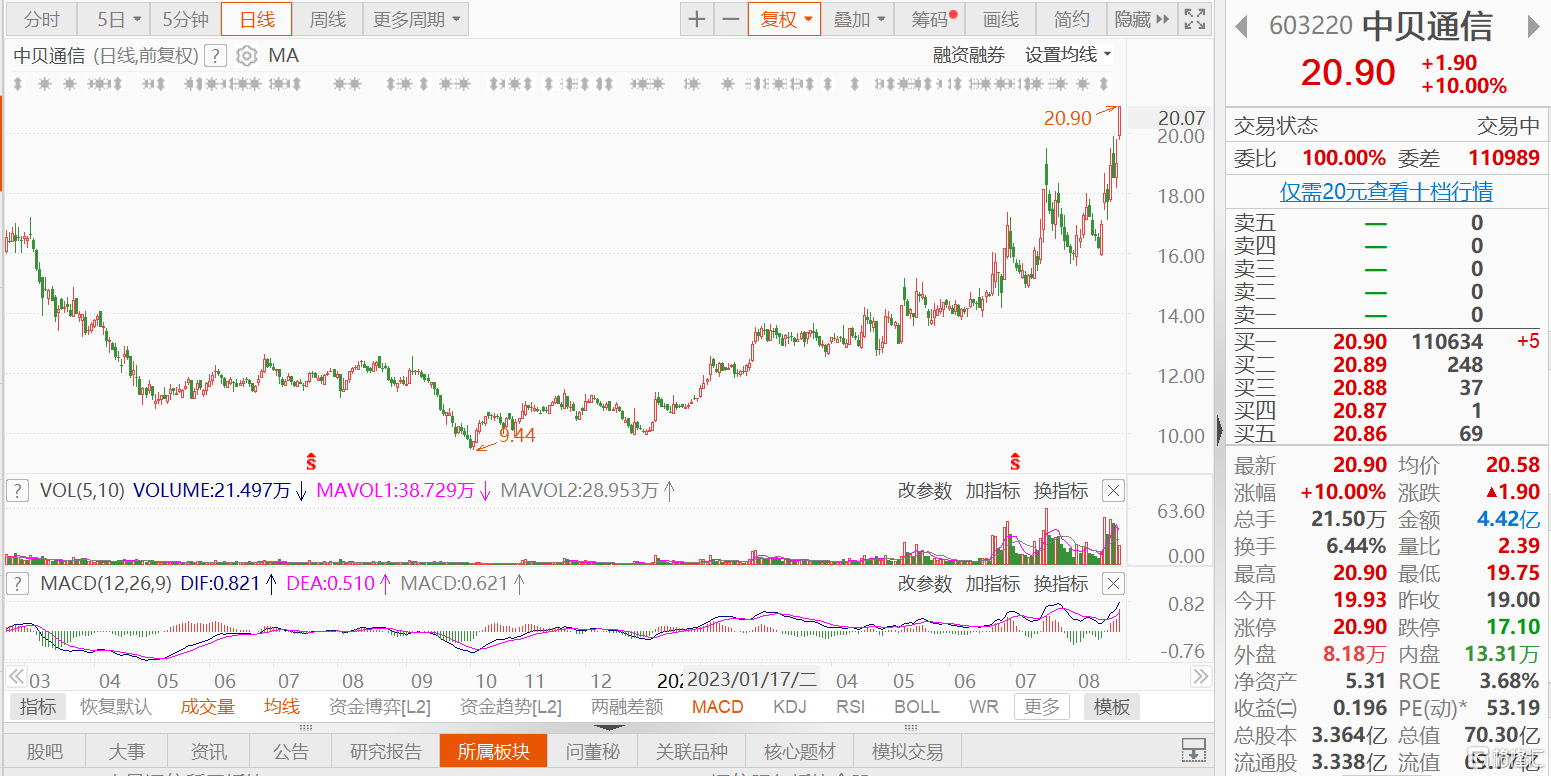Open the 核心题材 tab
Screen dimensions: 1551x776
point(799,751)
